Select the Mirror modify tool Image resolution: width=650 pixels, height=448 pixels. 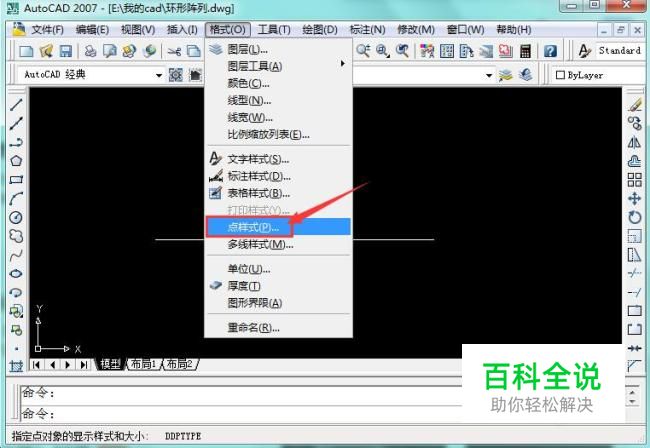click(634, 142)
